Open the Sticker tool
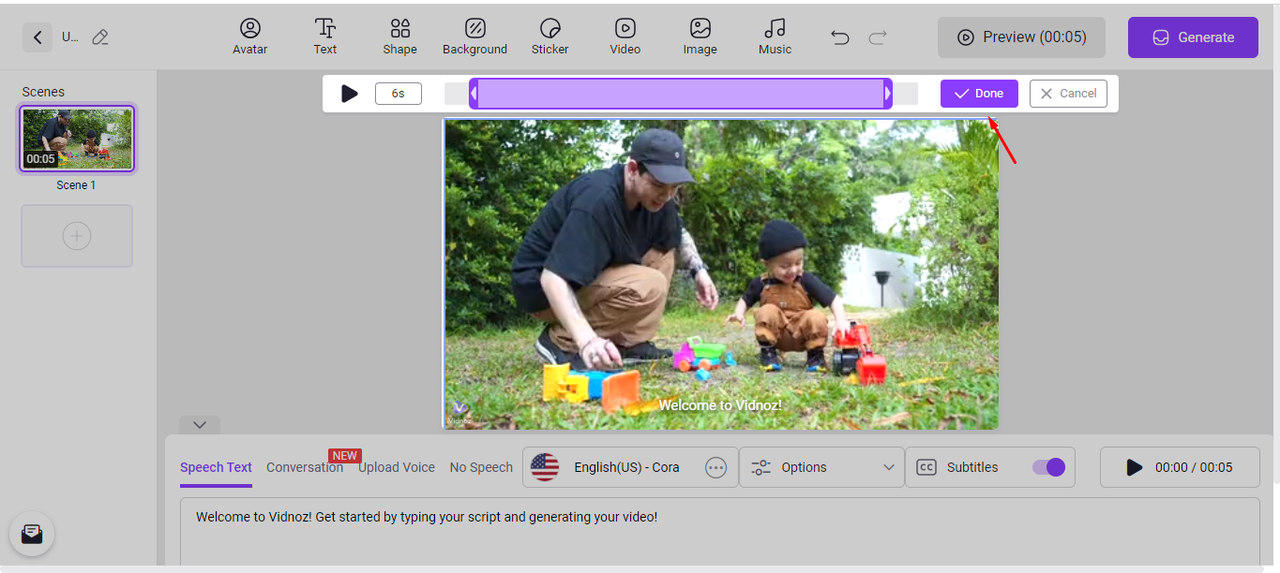This screenshot has height=573, width=1280. [550, 37]
